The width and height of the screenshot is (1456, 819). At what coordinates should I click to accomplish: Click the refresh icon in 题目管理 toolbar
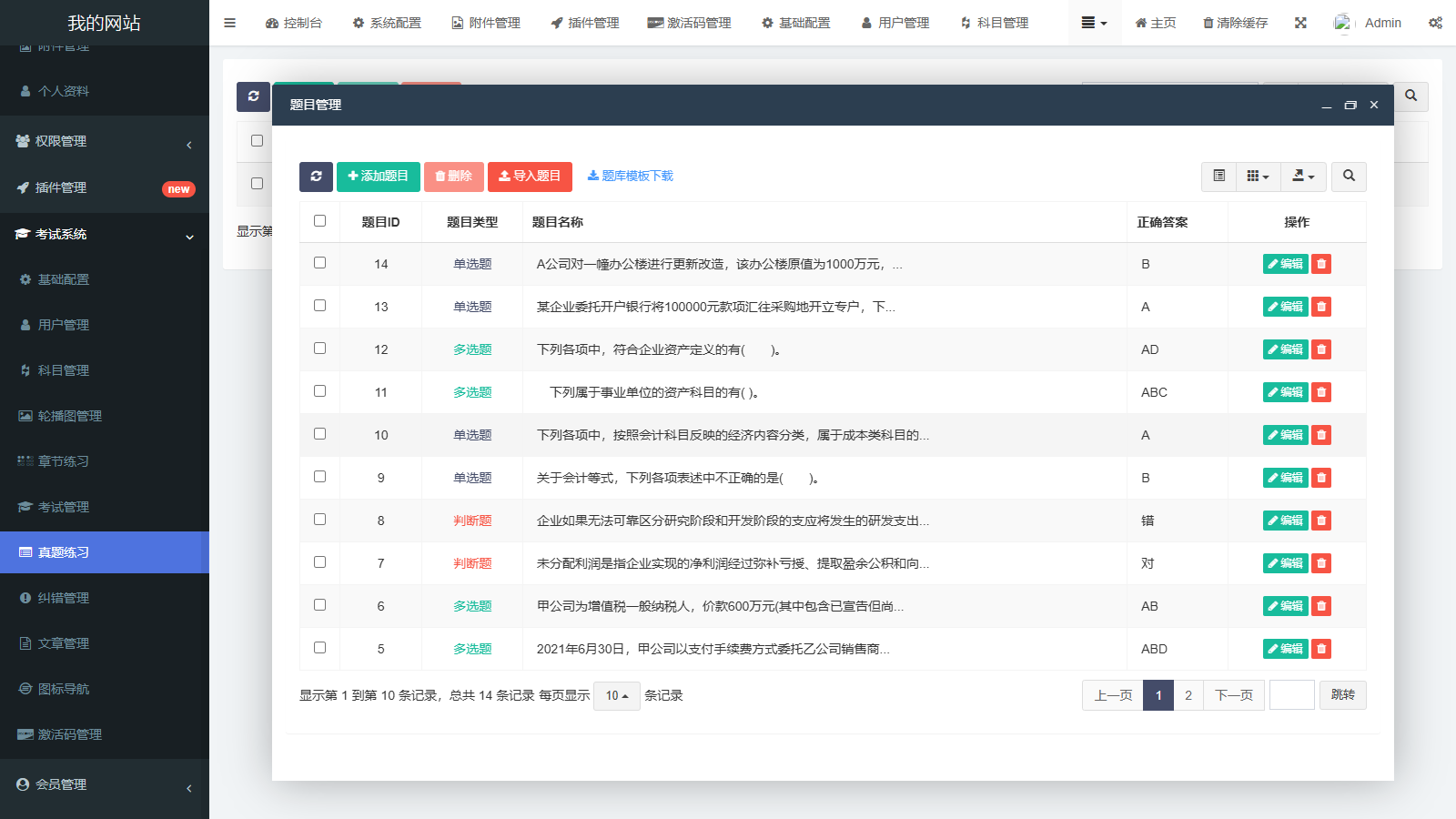coord(316,177)
